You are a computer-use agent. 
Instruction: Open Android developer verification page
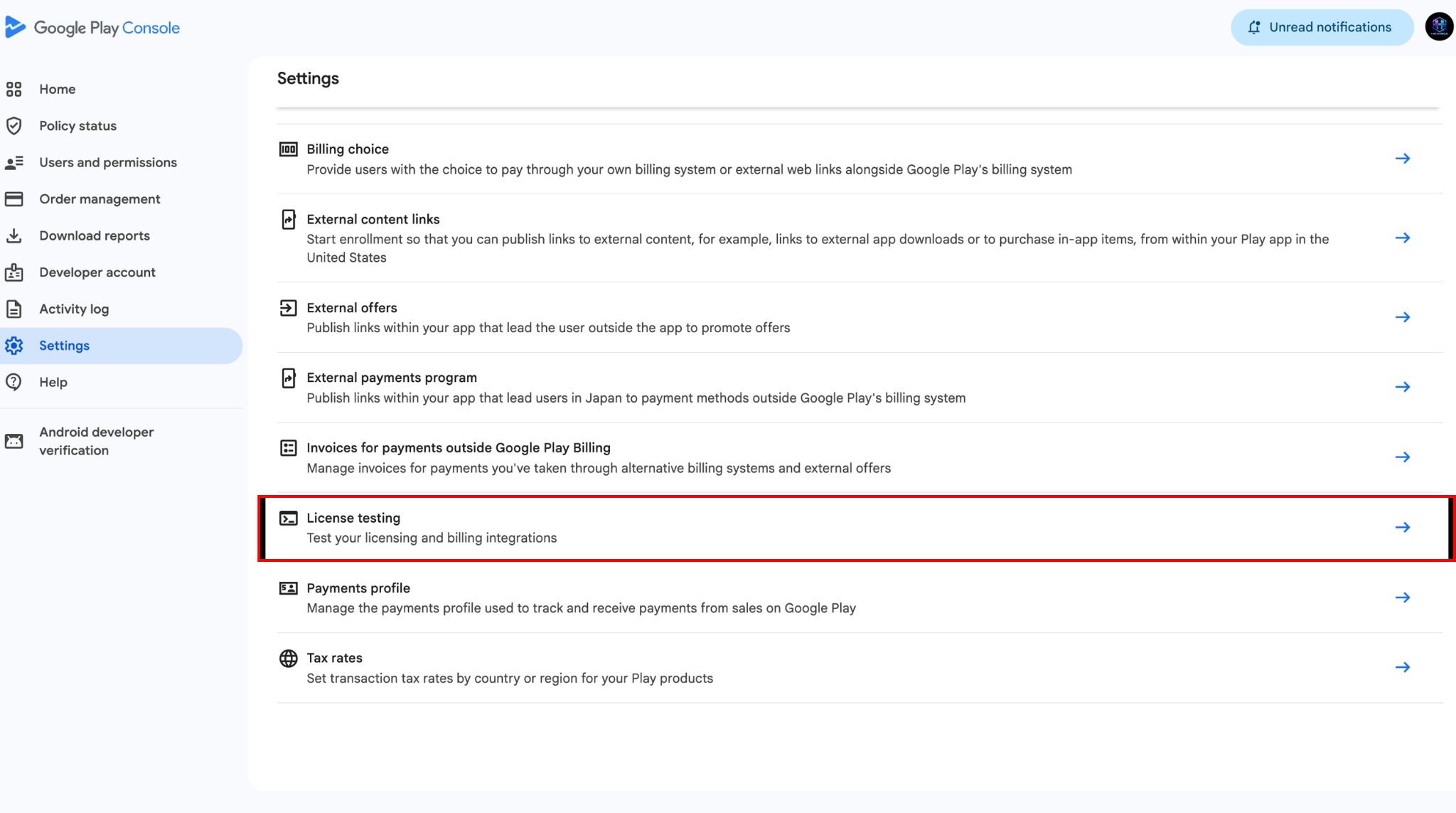[121, 441]
